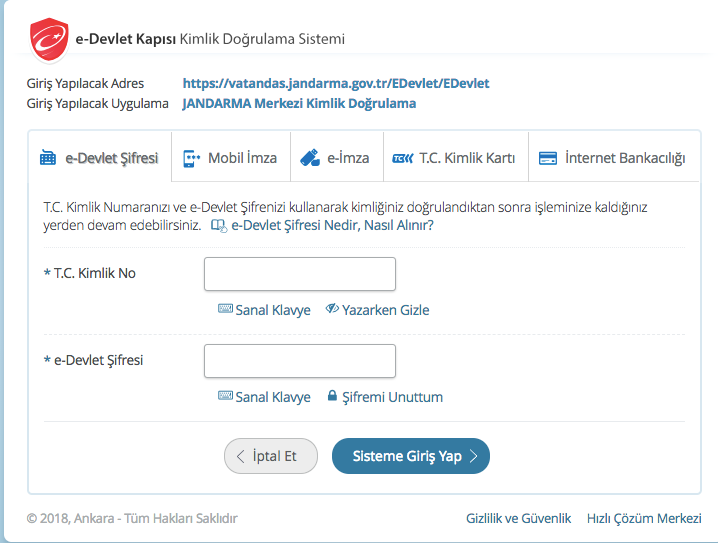Click the T.C. Kimlik Kartı card icon
The height and width of the screenshot is (543, 718).
pyautogui.click(x=402, y=158)
